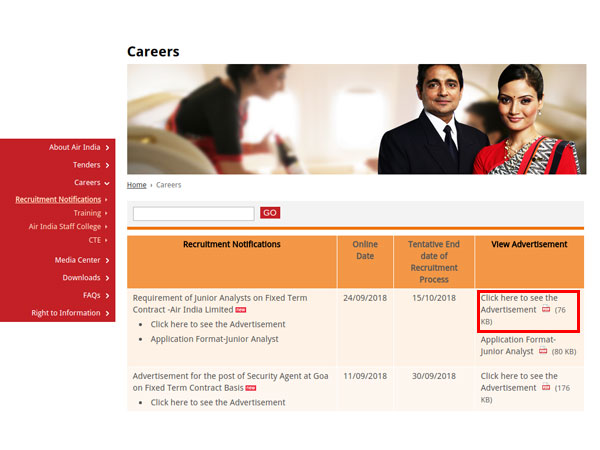Open About Air India menu item
Image resolution: width=600 pixels, height=450 pixels.
75,147
